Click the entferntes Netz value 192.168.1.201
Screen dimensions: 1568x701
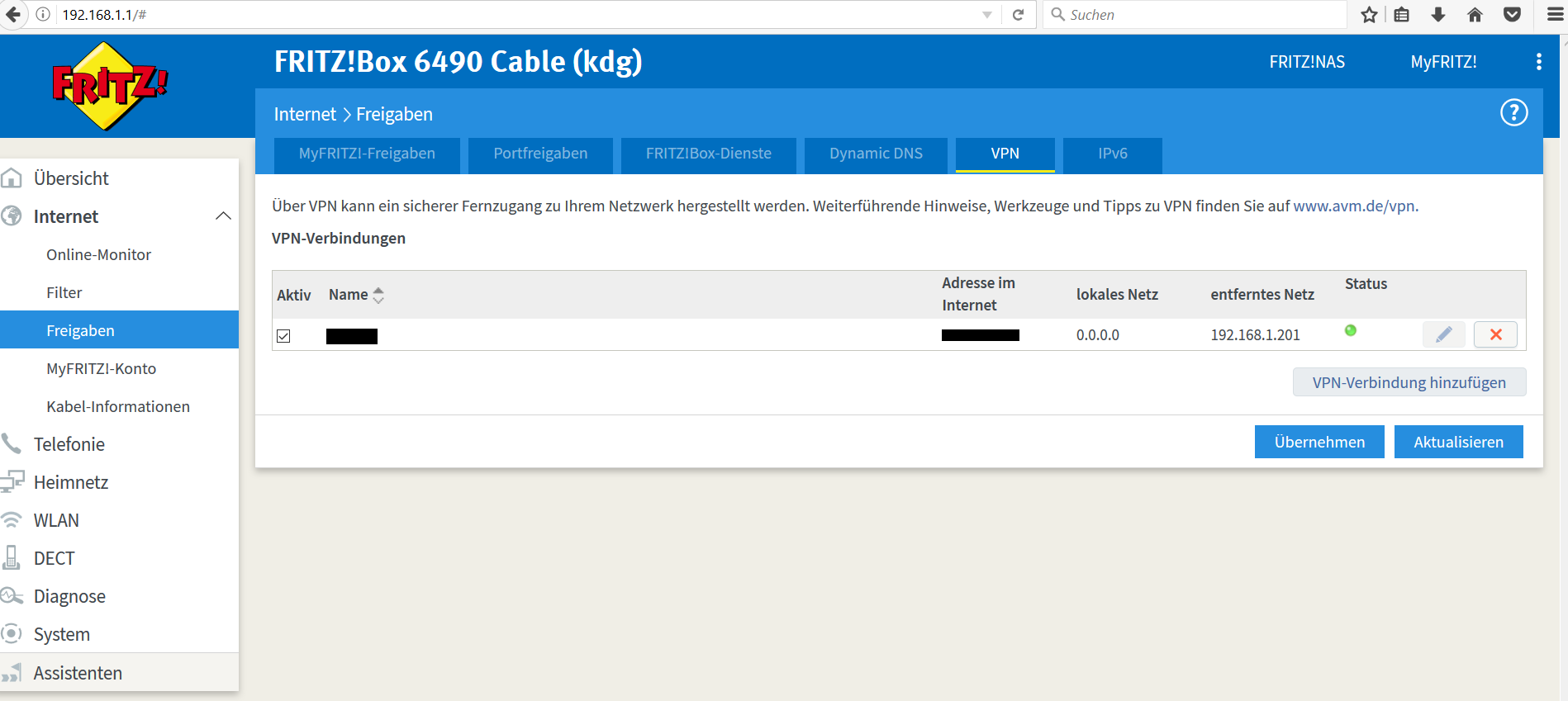(x=1255, y=334)
